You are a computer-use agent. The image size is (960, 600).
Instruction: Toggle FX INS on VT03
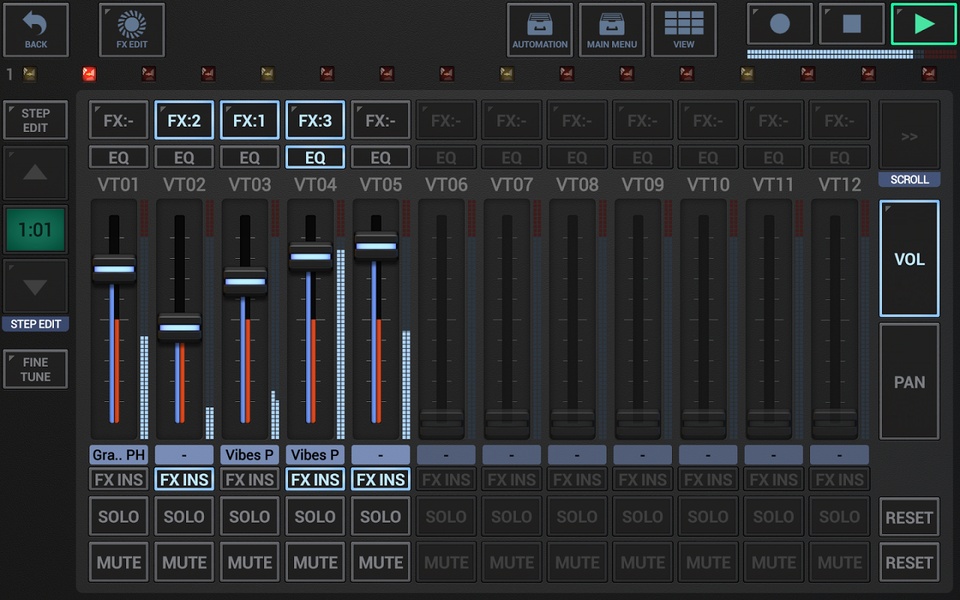click(x=250, y=479)
